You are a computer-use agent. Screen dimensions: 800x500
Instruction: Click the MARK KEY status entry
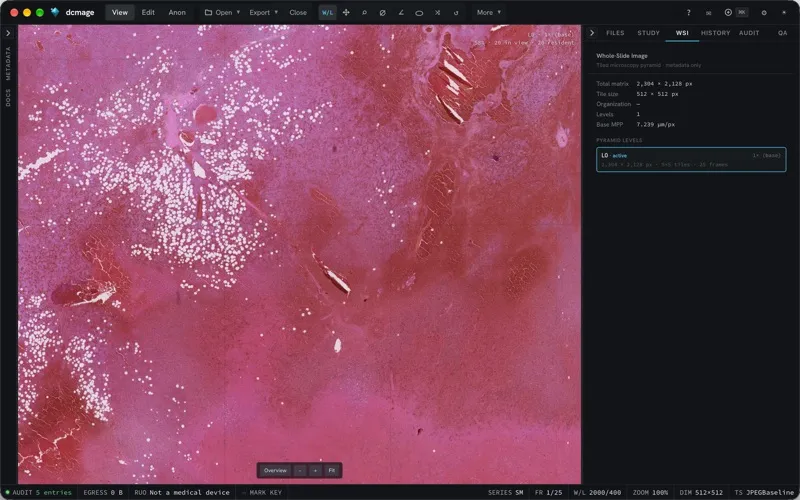click(262, 492)
